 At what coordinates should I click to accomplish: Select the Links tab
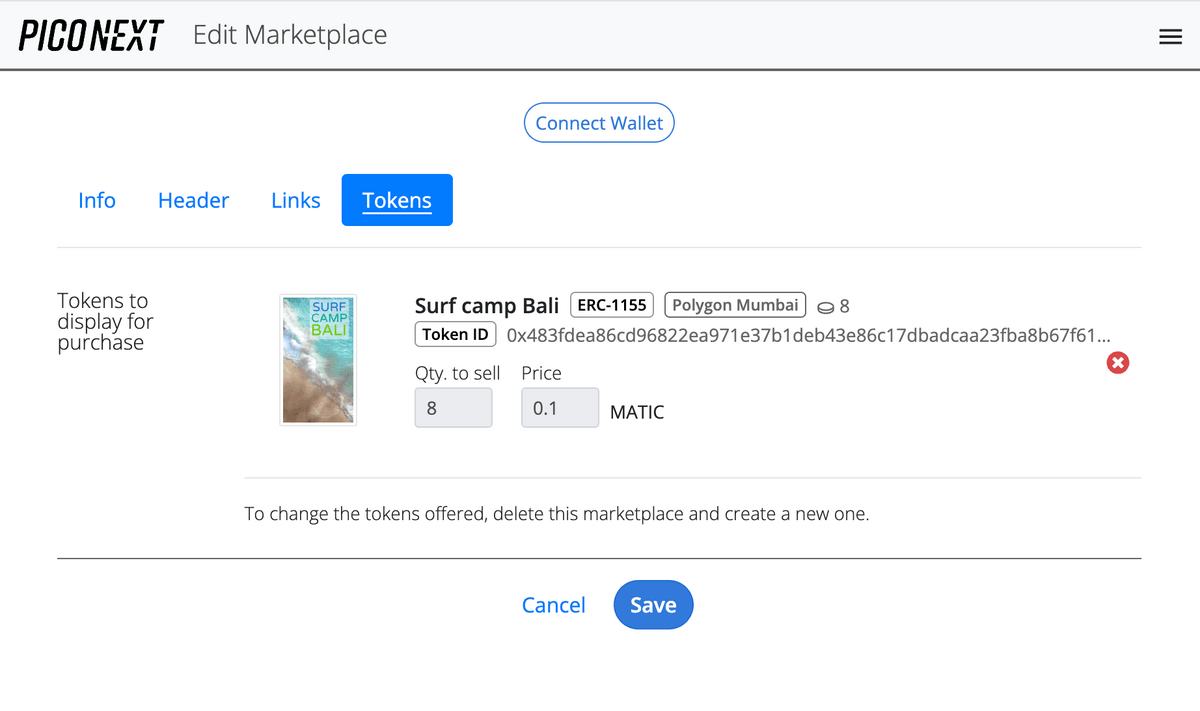click(x=295, y=200)
